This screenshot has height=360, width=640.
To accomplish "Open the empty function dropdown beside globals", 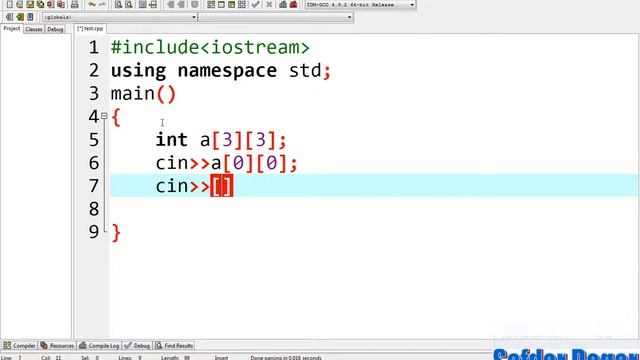I will tap(276, 17).
